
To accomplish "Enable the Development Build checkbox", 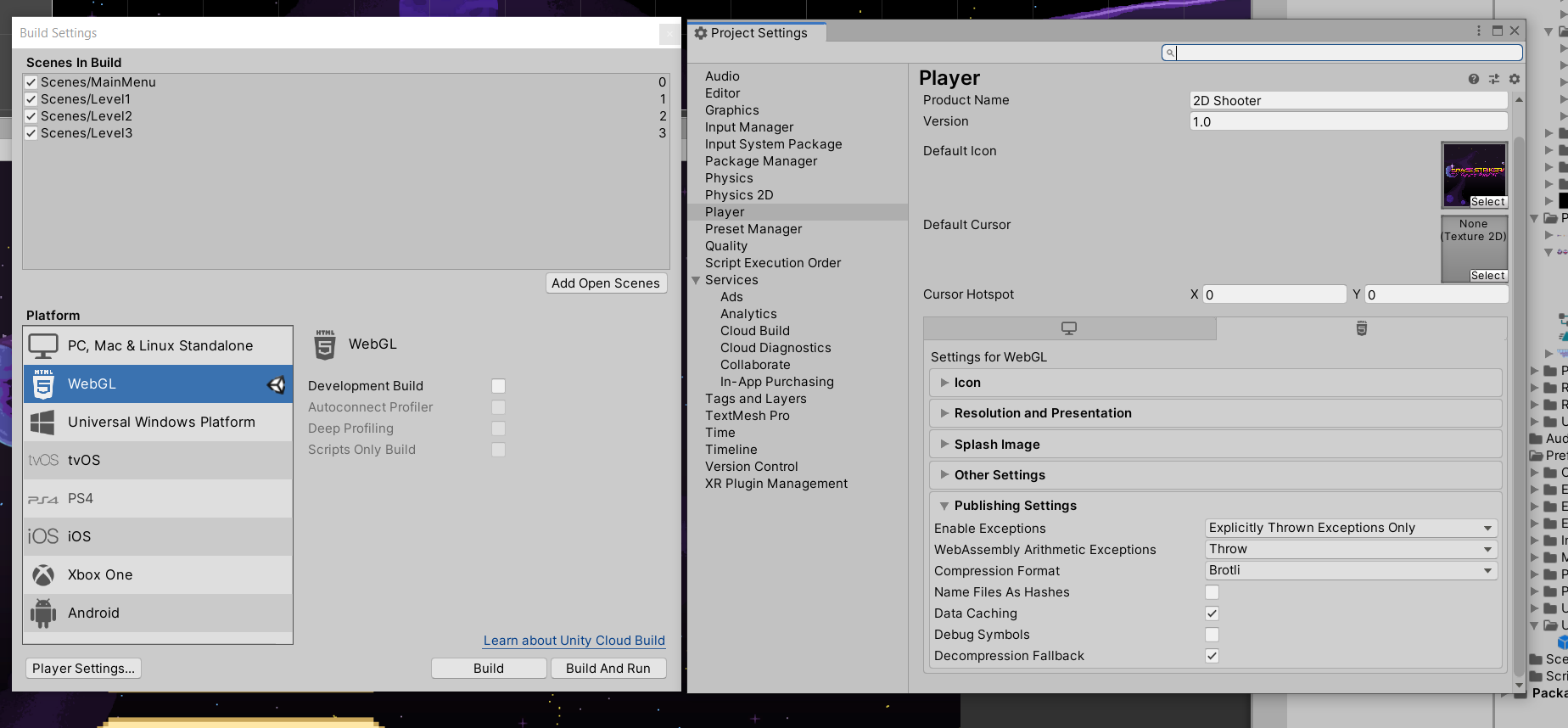I will (x=499, y=386).
